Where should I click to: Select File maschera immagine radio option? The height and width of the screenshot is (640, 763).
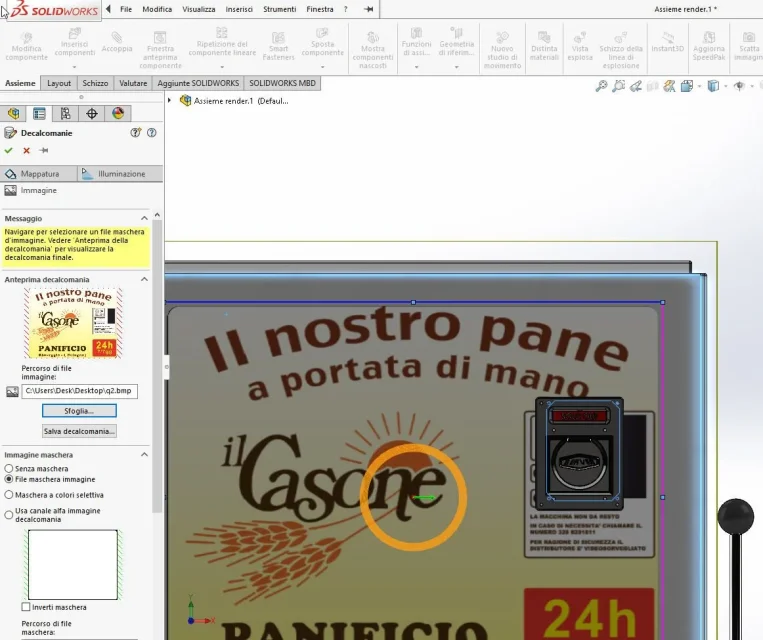point(9,479)
